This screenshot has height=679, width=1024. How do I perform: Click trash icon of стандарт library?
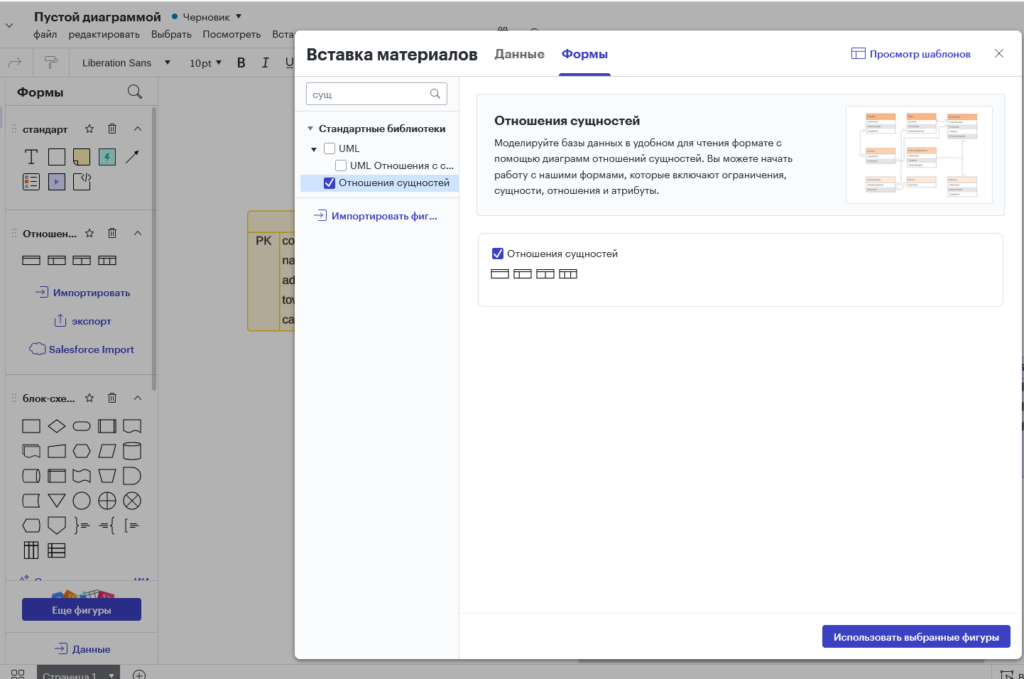[112, 129]
